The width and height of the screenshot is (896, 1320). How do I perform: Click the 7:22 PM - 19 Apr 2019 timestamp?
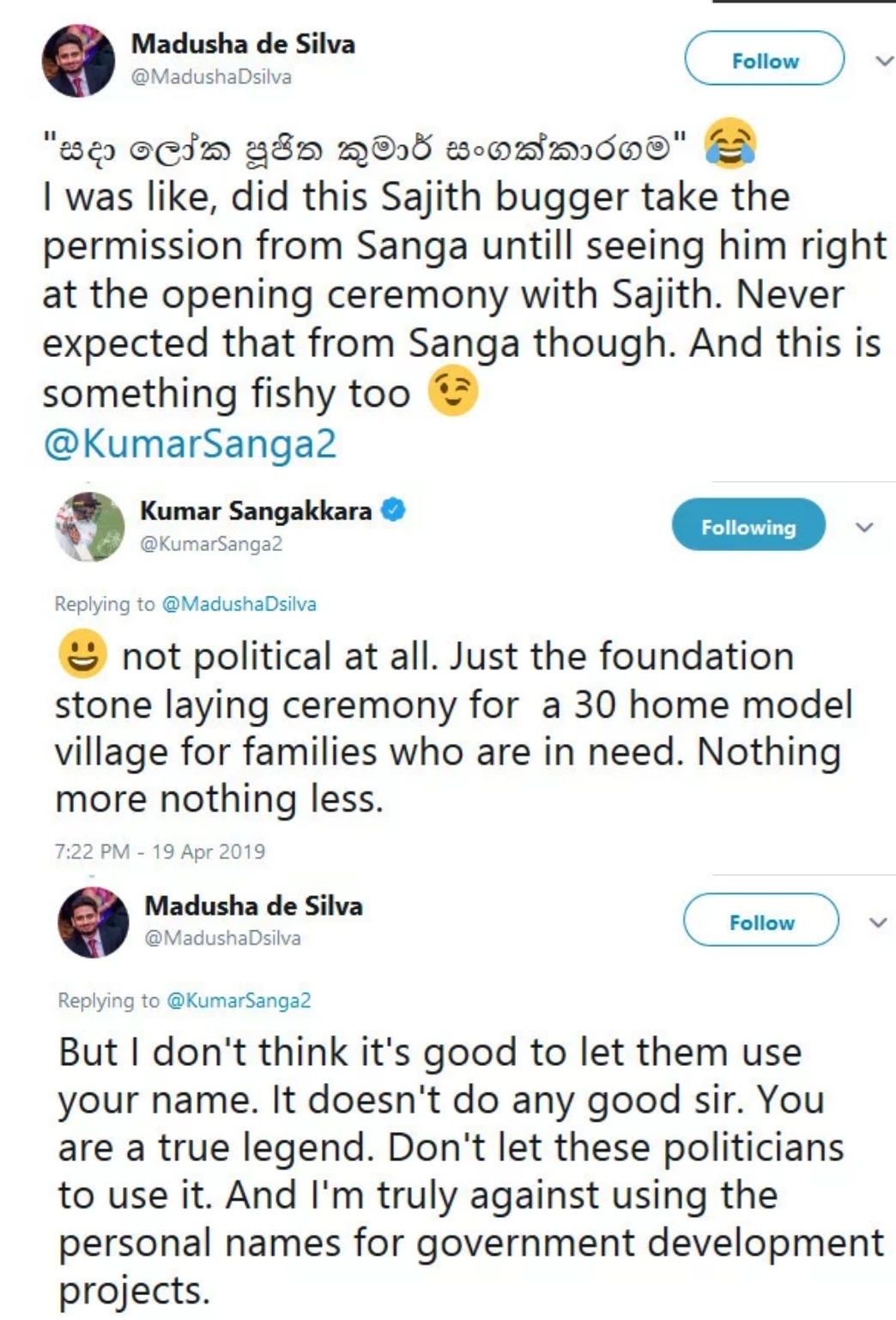[x=160, y=851]
